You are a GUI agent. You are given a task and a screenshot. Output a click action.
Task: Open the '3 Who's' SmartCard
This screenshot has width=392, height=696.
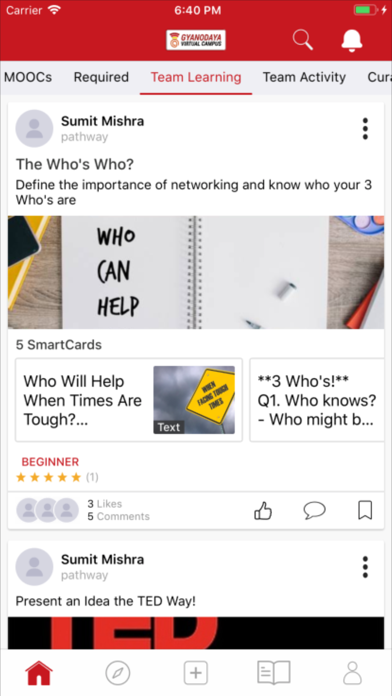(317, 400)
